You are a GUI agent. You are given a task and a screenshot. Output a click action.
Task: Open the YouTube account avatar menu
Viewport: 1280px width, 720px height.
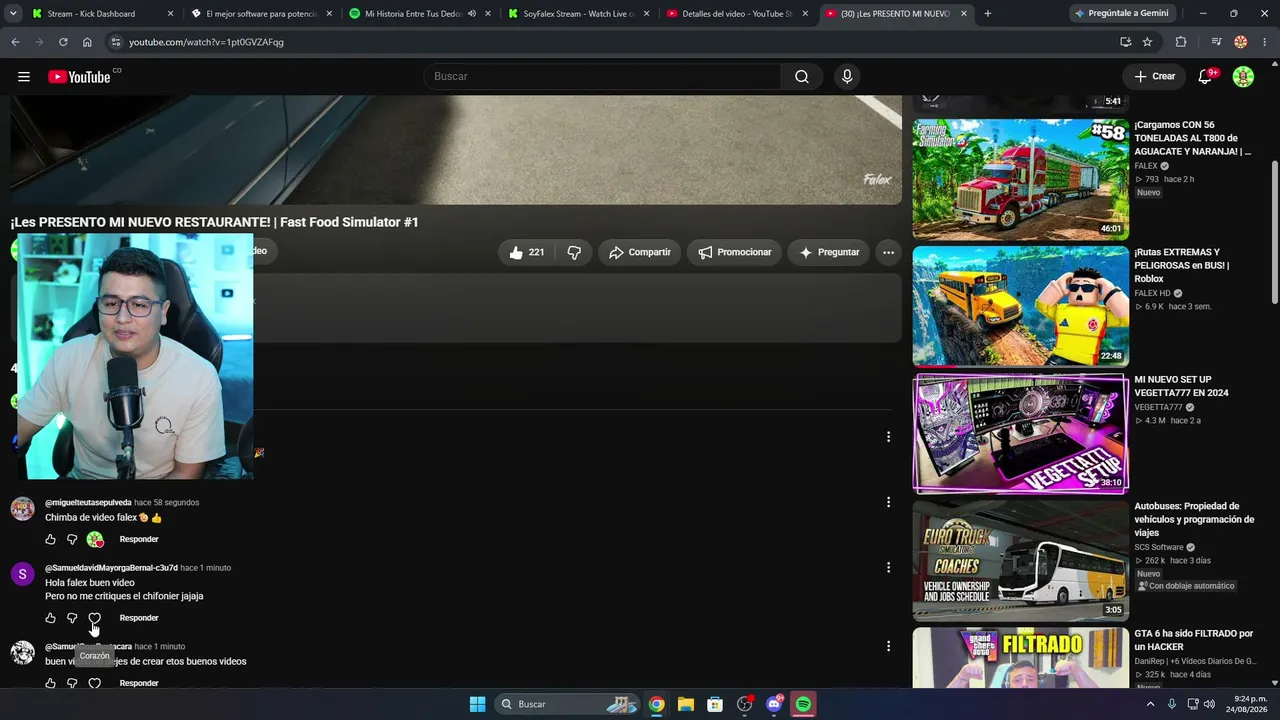1243,77
